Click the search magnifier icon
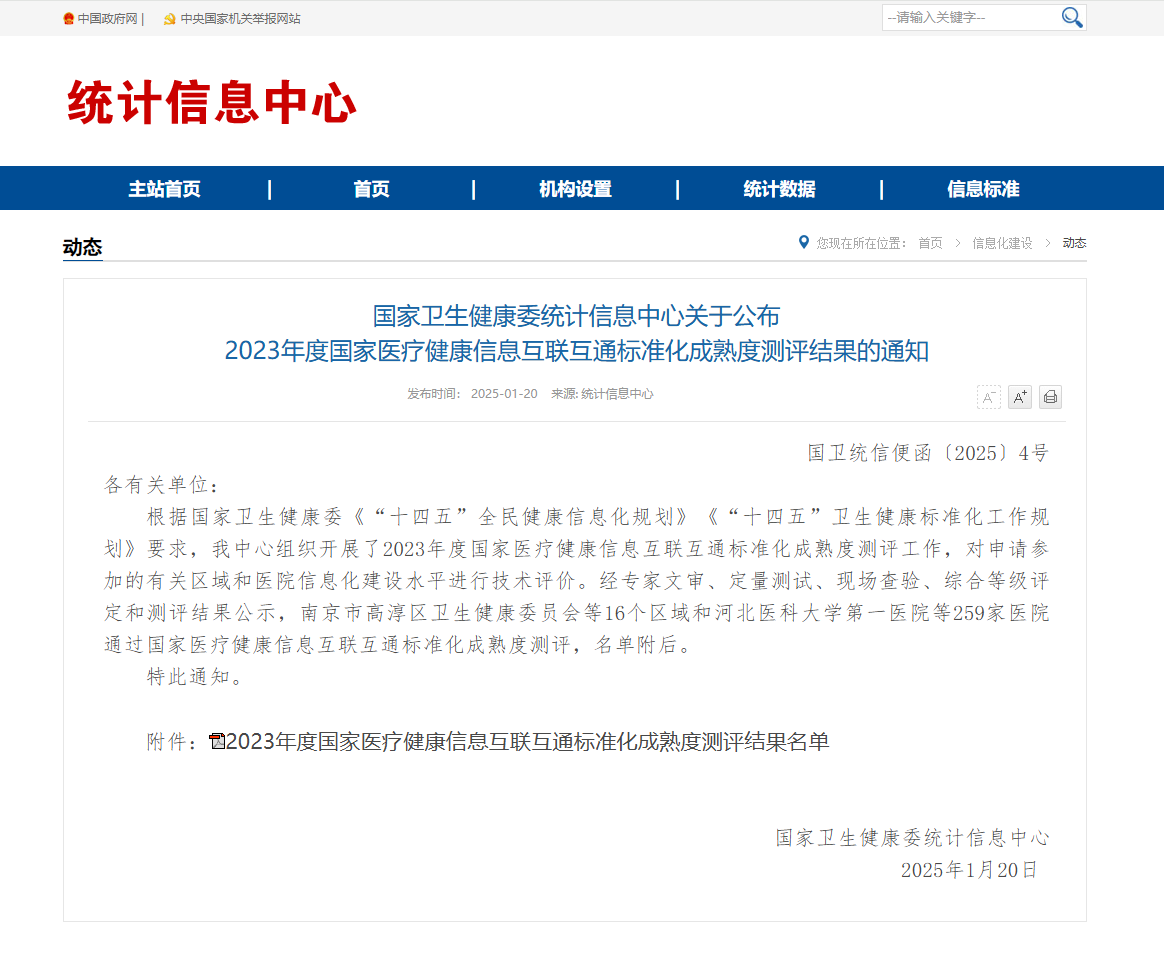 [x=1071, y=17]
